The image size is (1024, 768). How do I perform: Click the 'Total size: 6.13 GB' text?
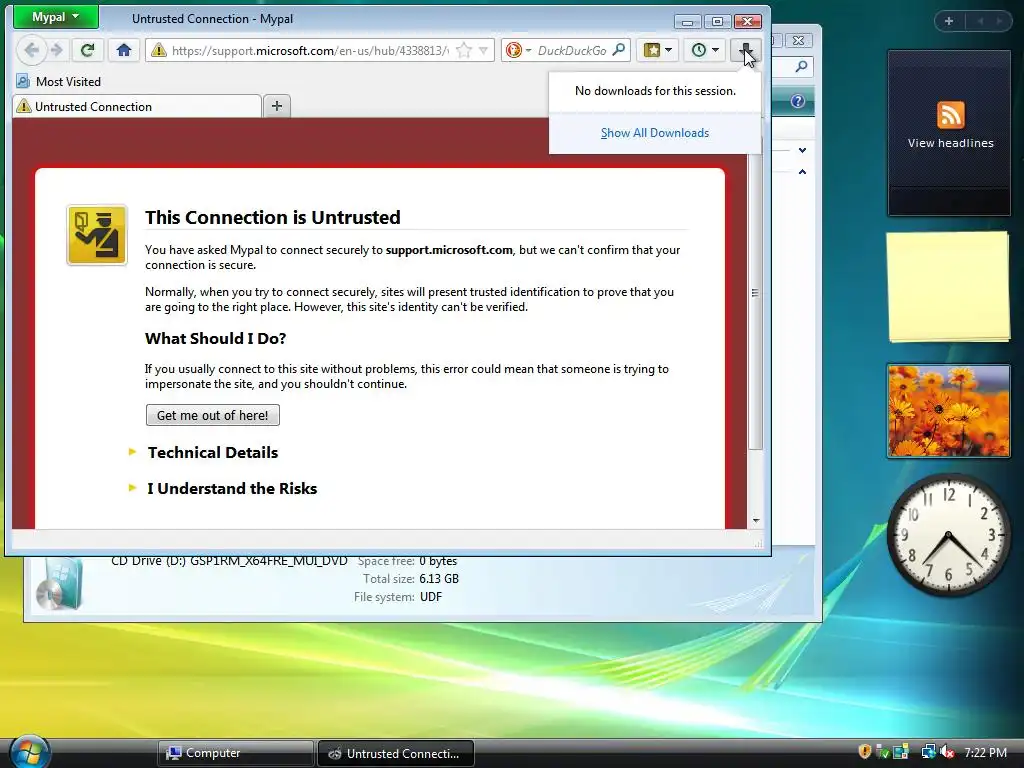pyautogui.click(x=411, y=579)
